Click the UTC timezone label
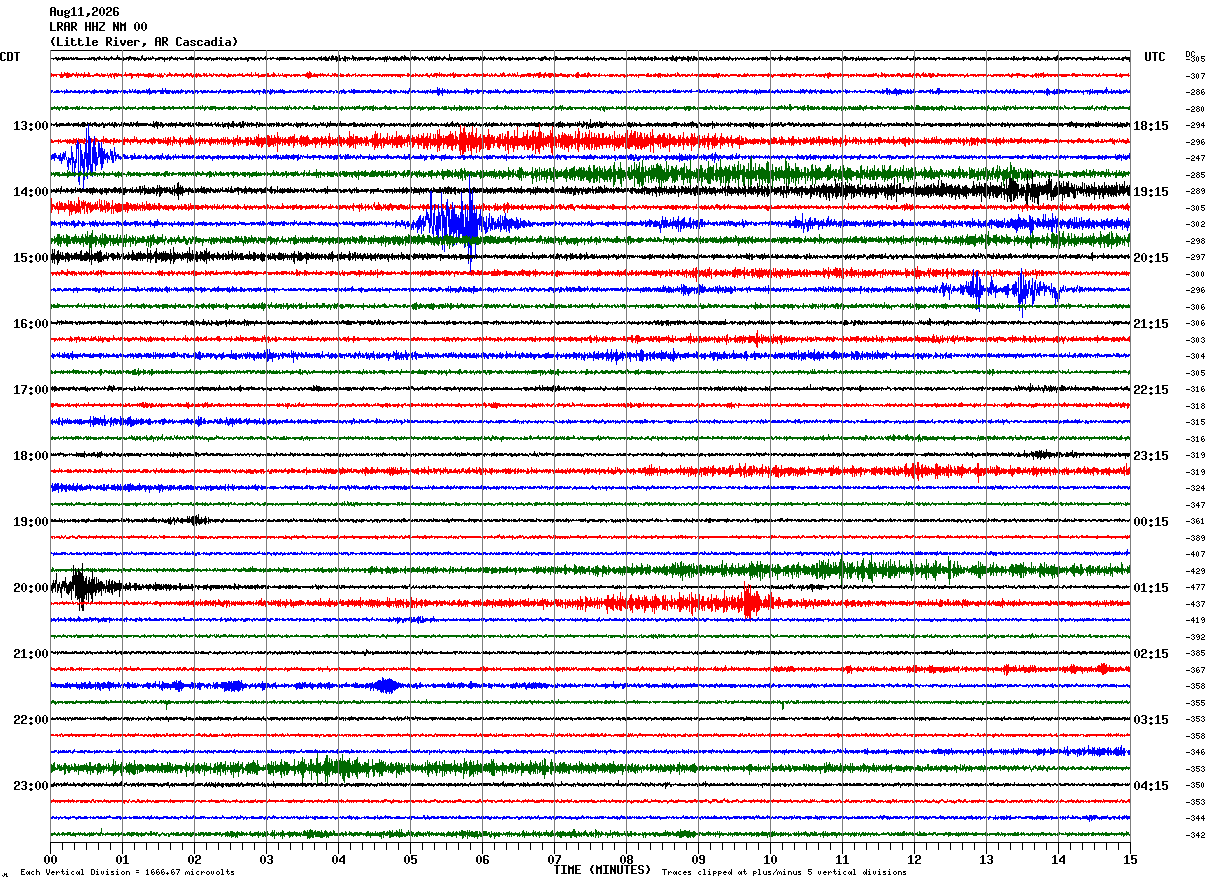The width and height of the screenshot is (1210, 886). pos(1155,57)
